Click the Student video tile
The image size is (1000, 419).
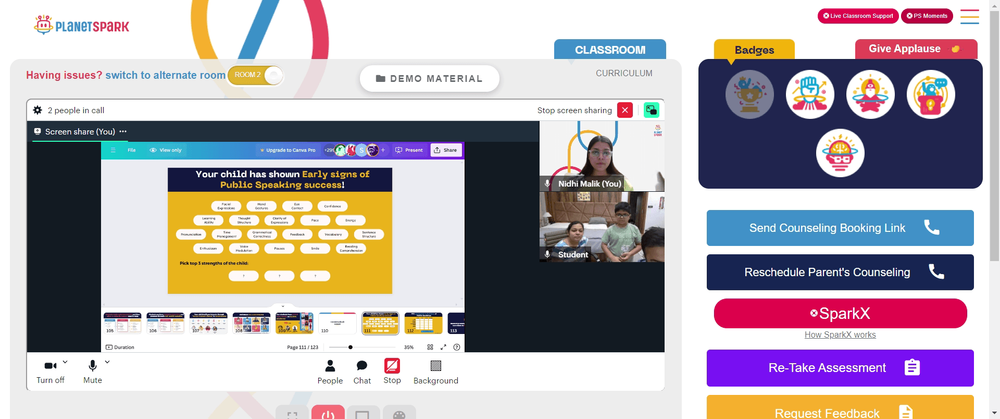tap(602, 227)
